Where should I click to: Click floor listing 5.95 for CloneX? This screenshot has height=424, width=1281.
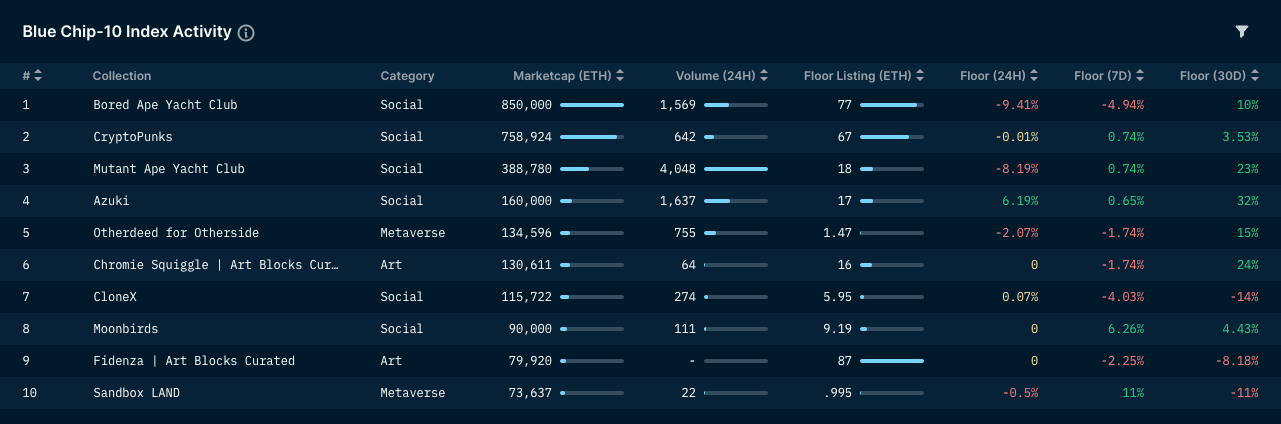[838, 297]
